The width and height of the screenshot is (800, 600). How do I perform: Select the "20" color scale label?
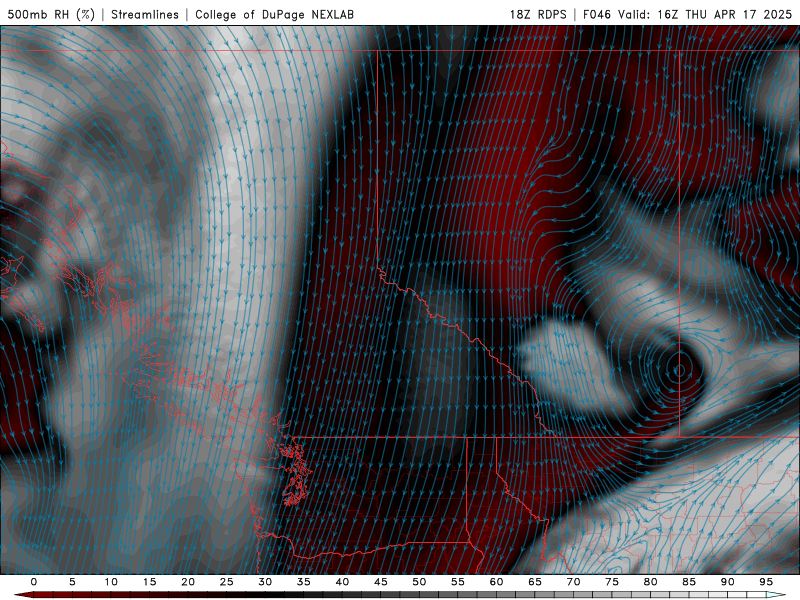click(x=188, y=582)
